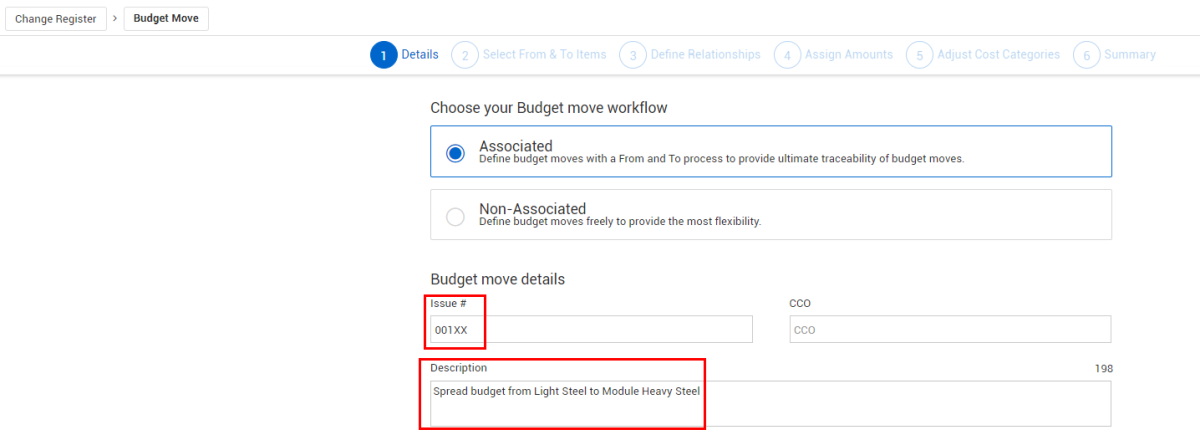
Task: Click the step 5 number circle
Action: [x=919, y=55]
